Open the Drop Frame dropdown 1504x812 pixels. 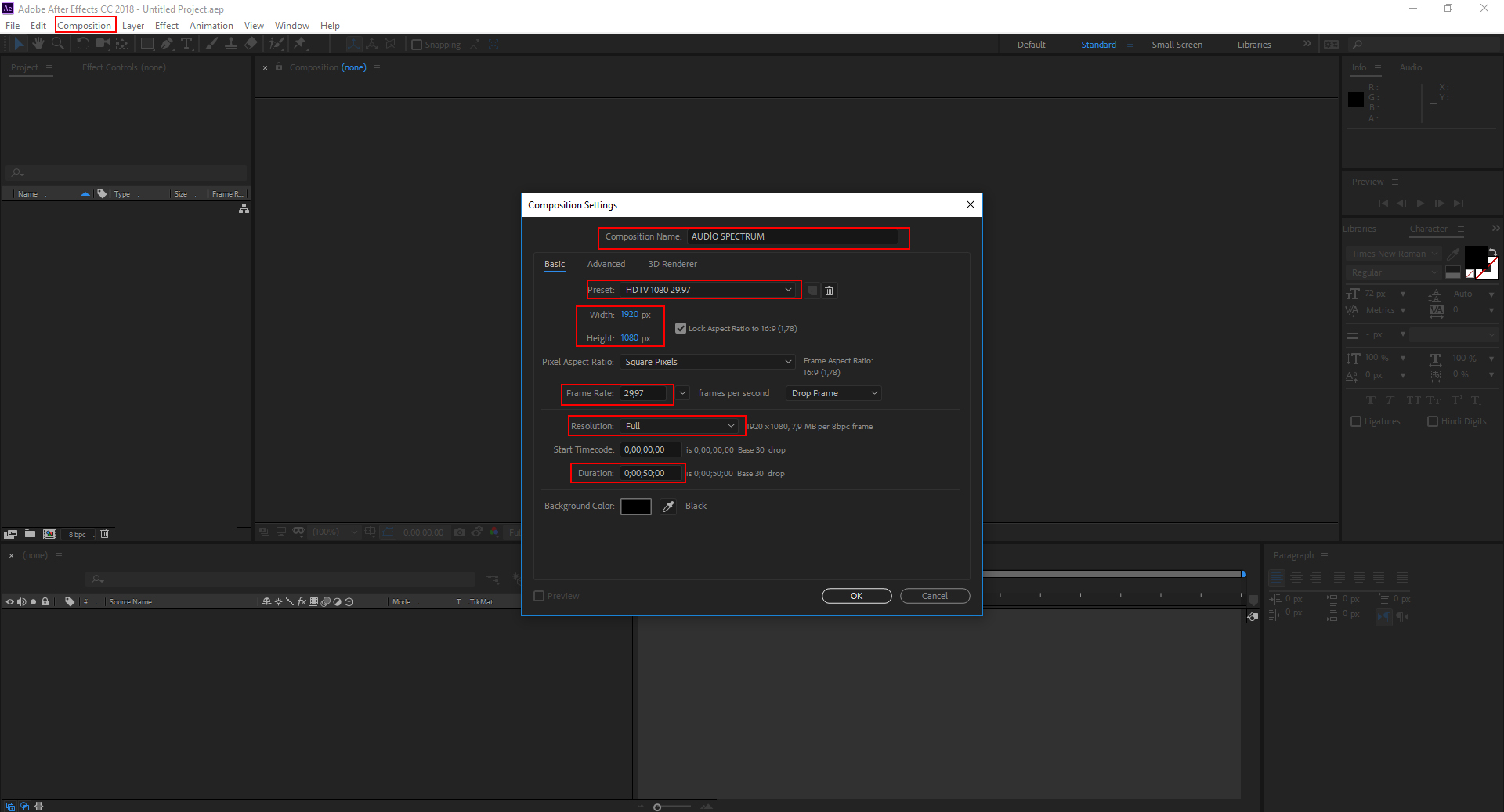tap(833, 393)
